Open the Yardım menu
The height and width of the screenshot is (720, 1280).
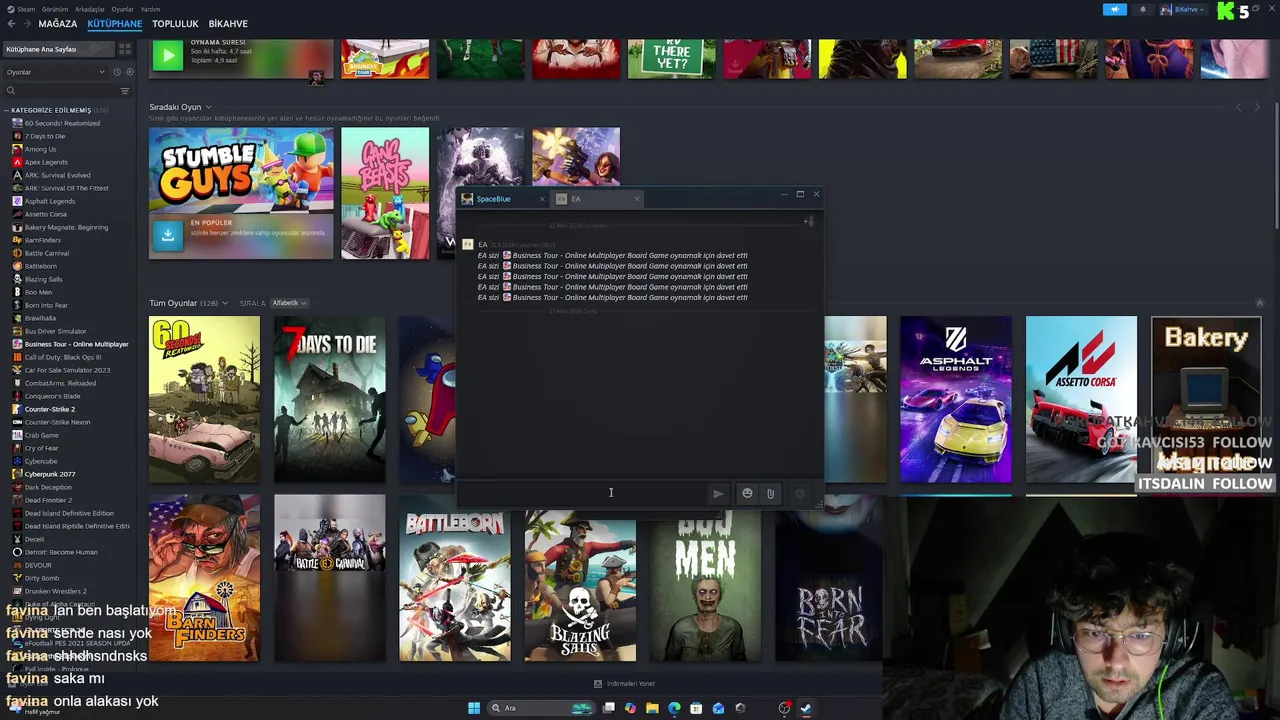point(150,9)
